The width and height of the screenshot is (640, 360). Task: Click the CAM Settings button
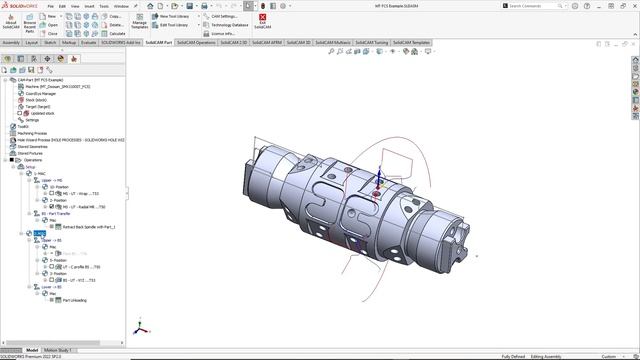(x=220, y=16)
